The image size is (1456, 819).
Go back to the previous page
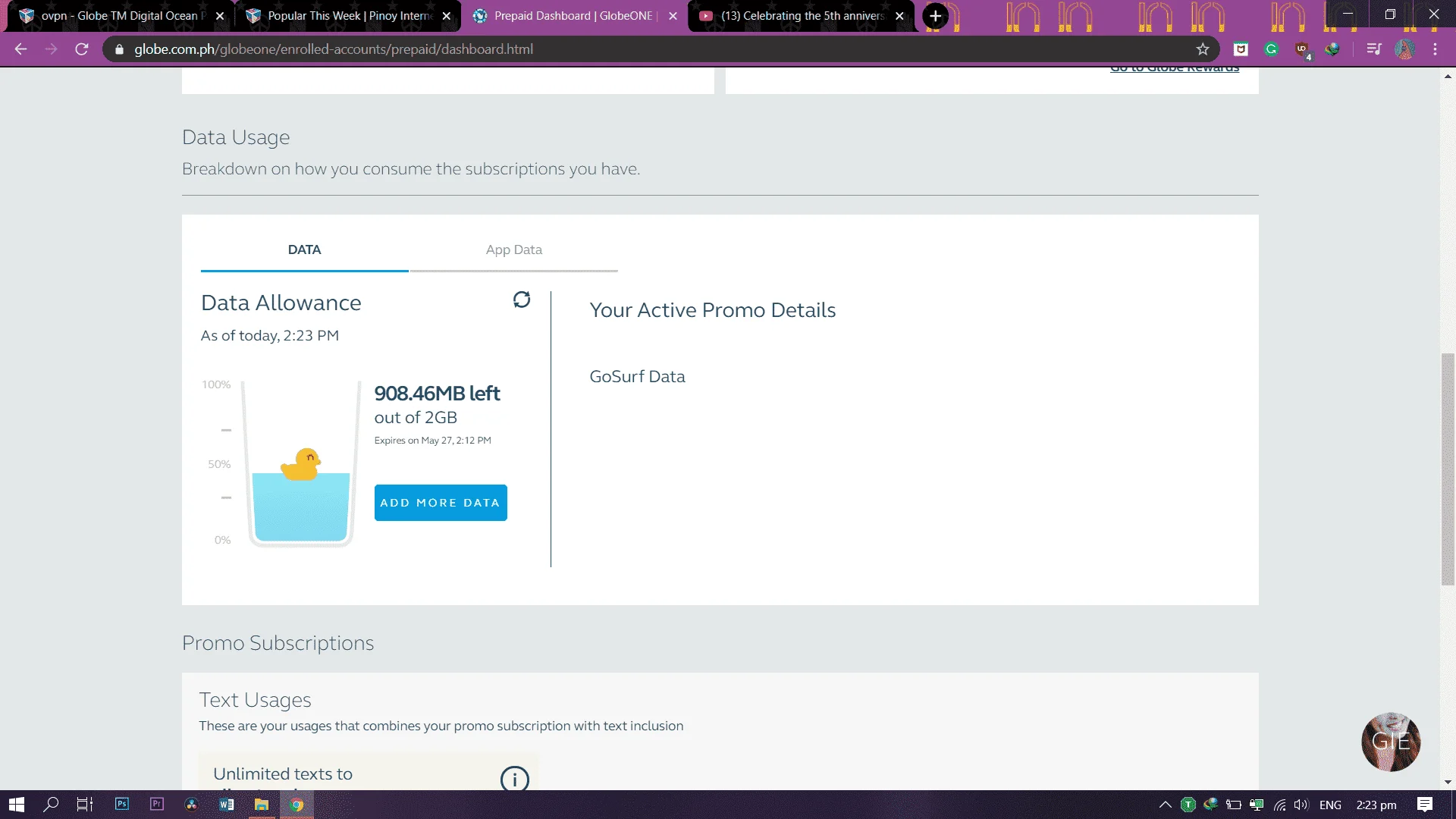click(21, 49)
